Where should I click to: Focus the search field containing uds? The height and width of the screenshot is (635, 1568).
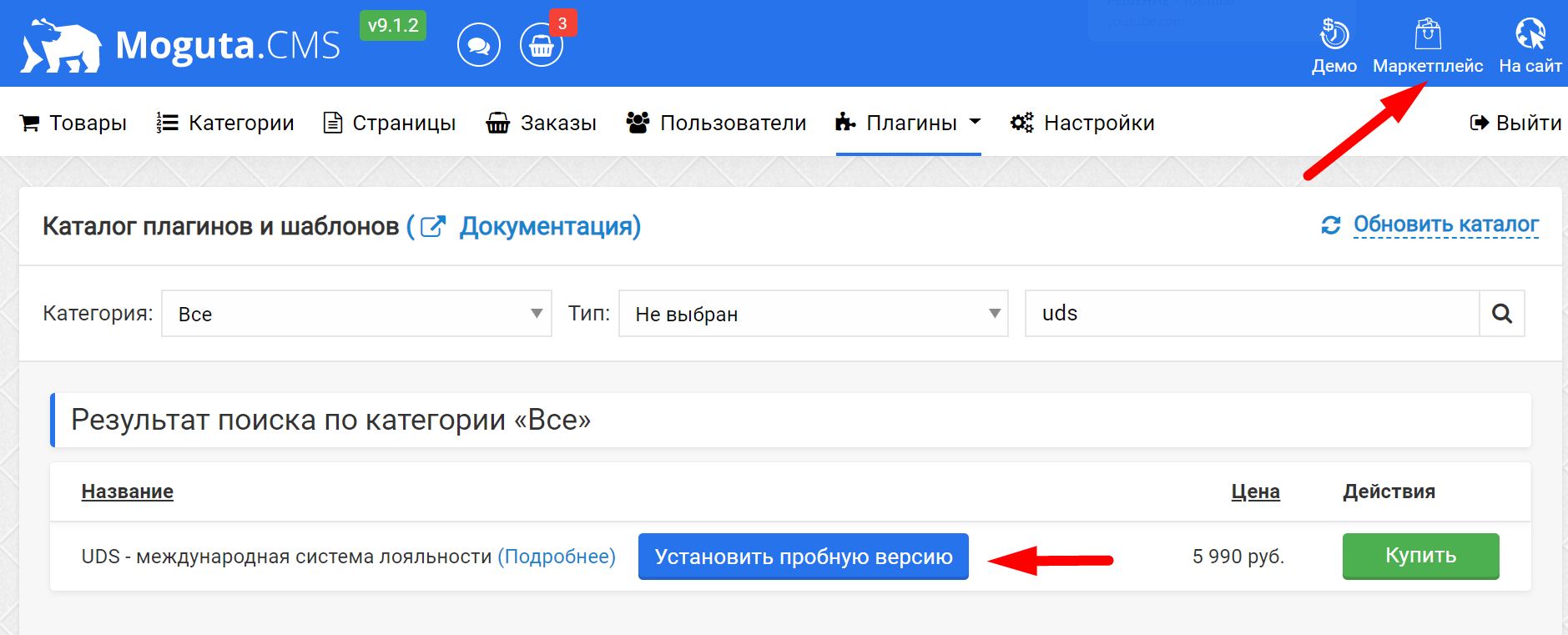[x=1252, y=314]
